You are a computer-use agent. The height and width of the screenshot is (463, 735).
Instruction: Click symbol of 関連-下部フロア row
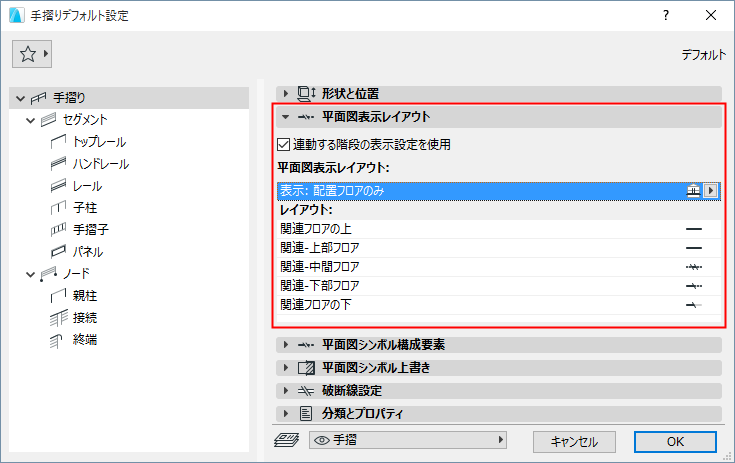pyautogui.click(x=694, y=286)
